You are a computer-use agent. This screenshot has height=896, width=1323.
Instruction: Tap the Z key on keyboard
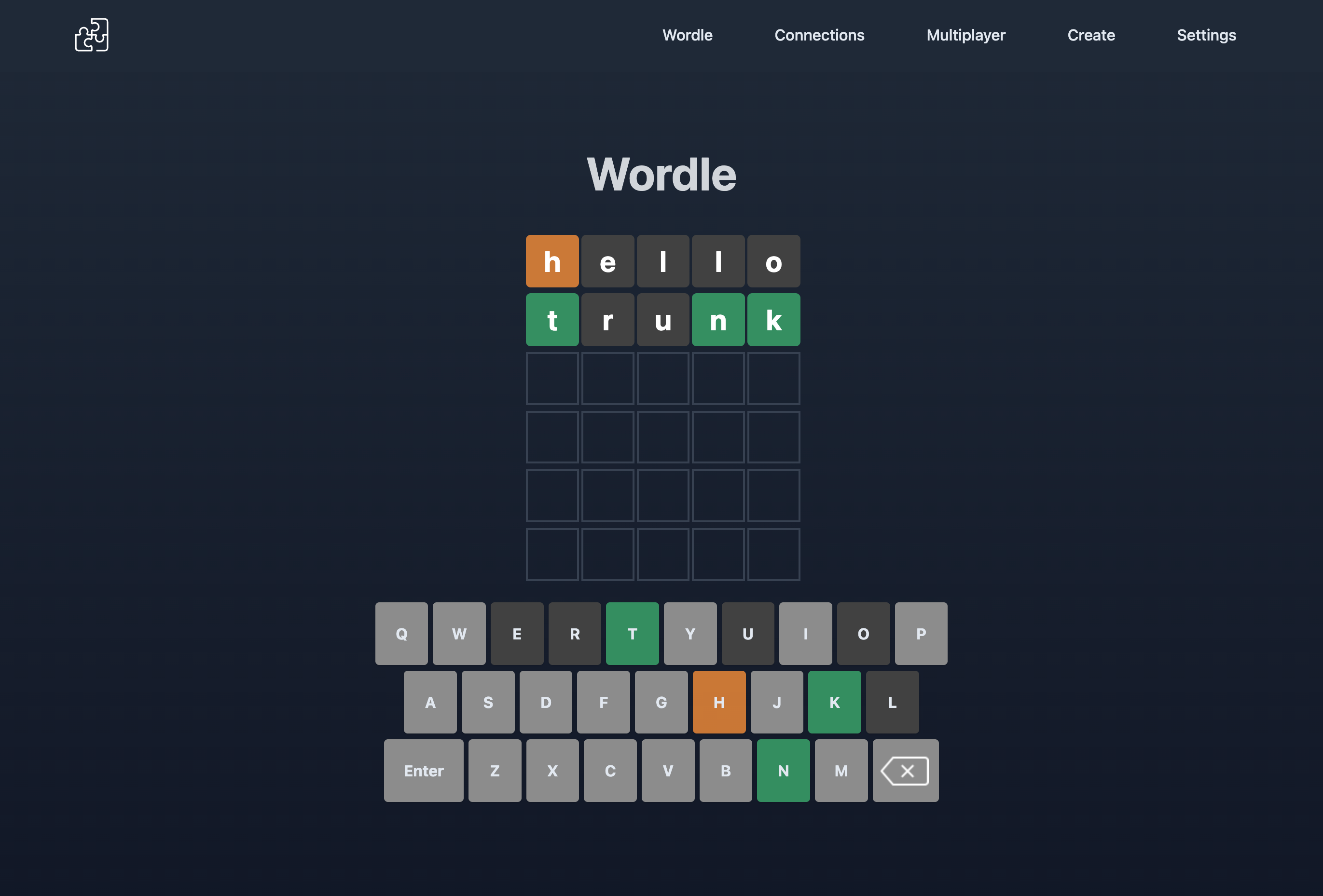(495, 770)
